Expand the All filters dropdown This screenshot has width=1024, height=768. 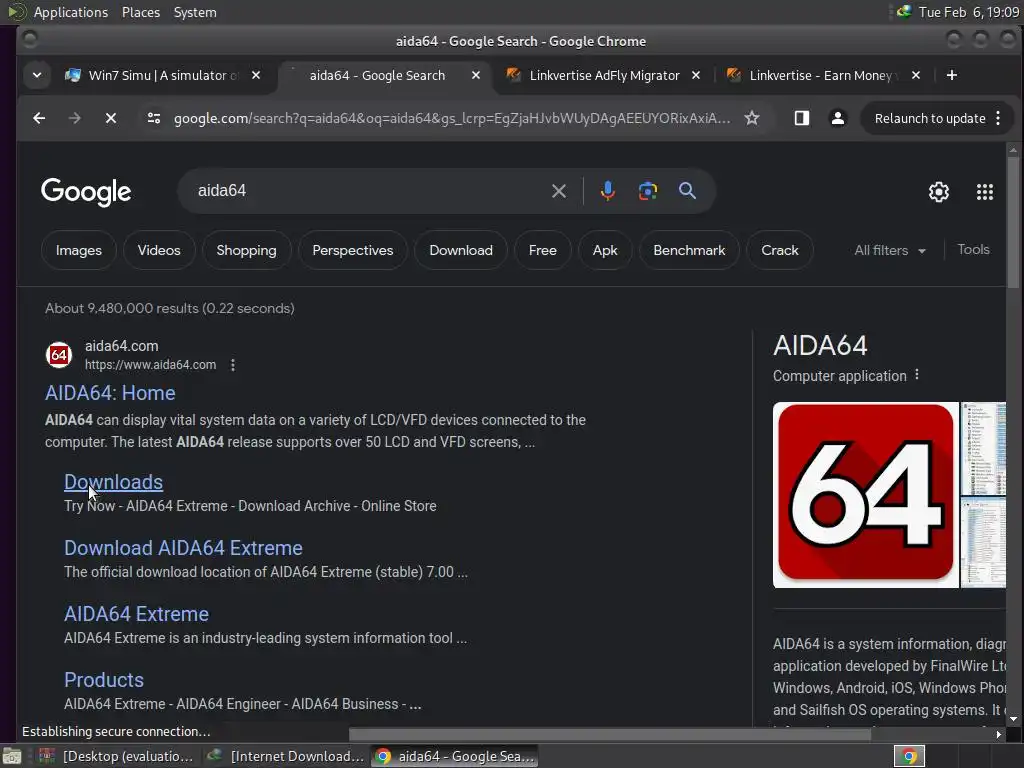tap(889, 250)
